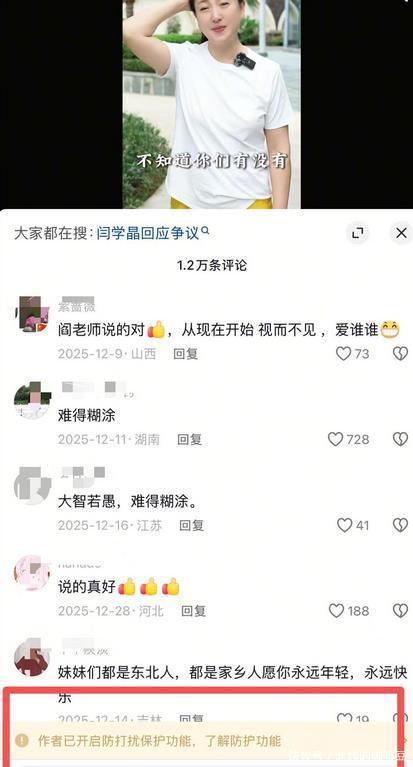Dislike the 说的真好 comment from 河北
Viewport: 413px width, 767px height.
tap(400, 610)
